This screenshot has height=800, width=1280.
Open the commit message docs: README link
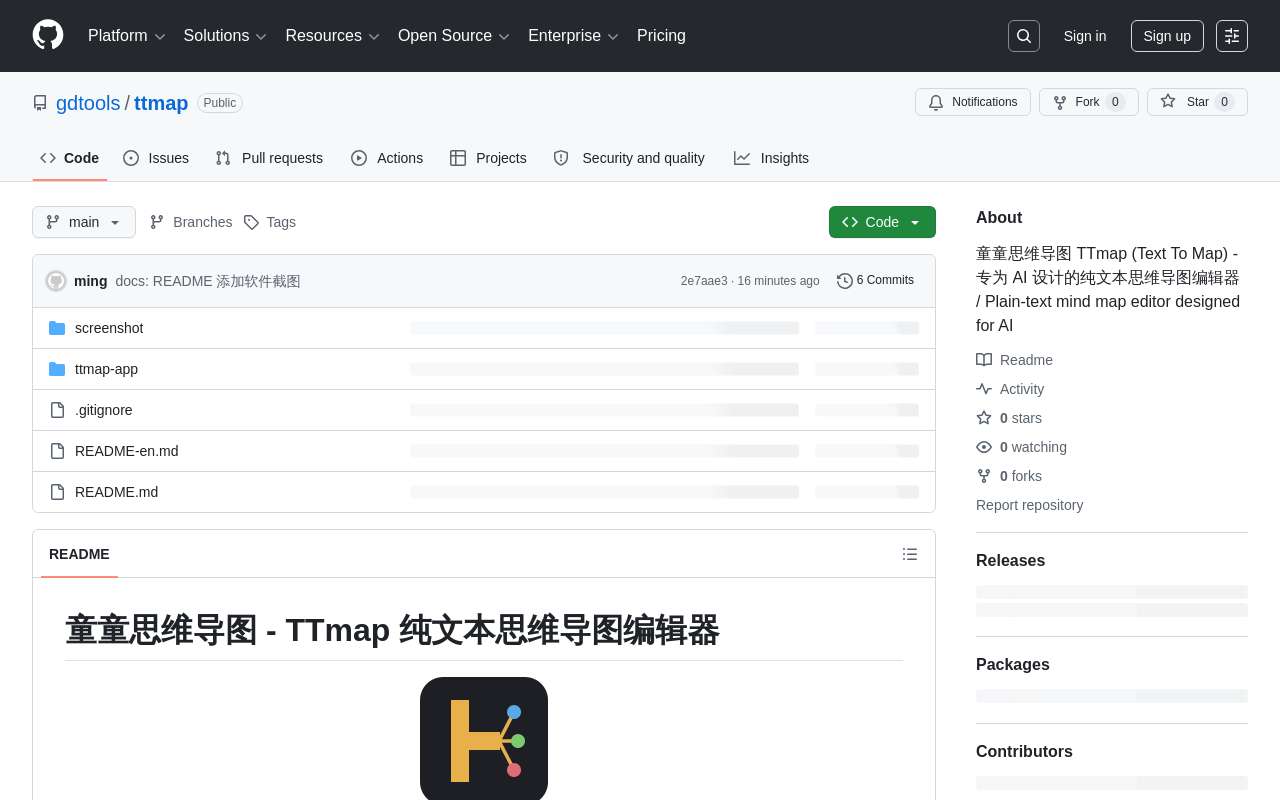pyautogui.click(x=208, y=281)
